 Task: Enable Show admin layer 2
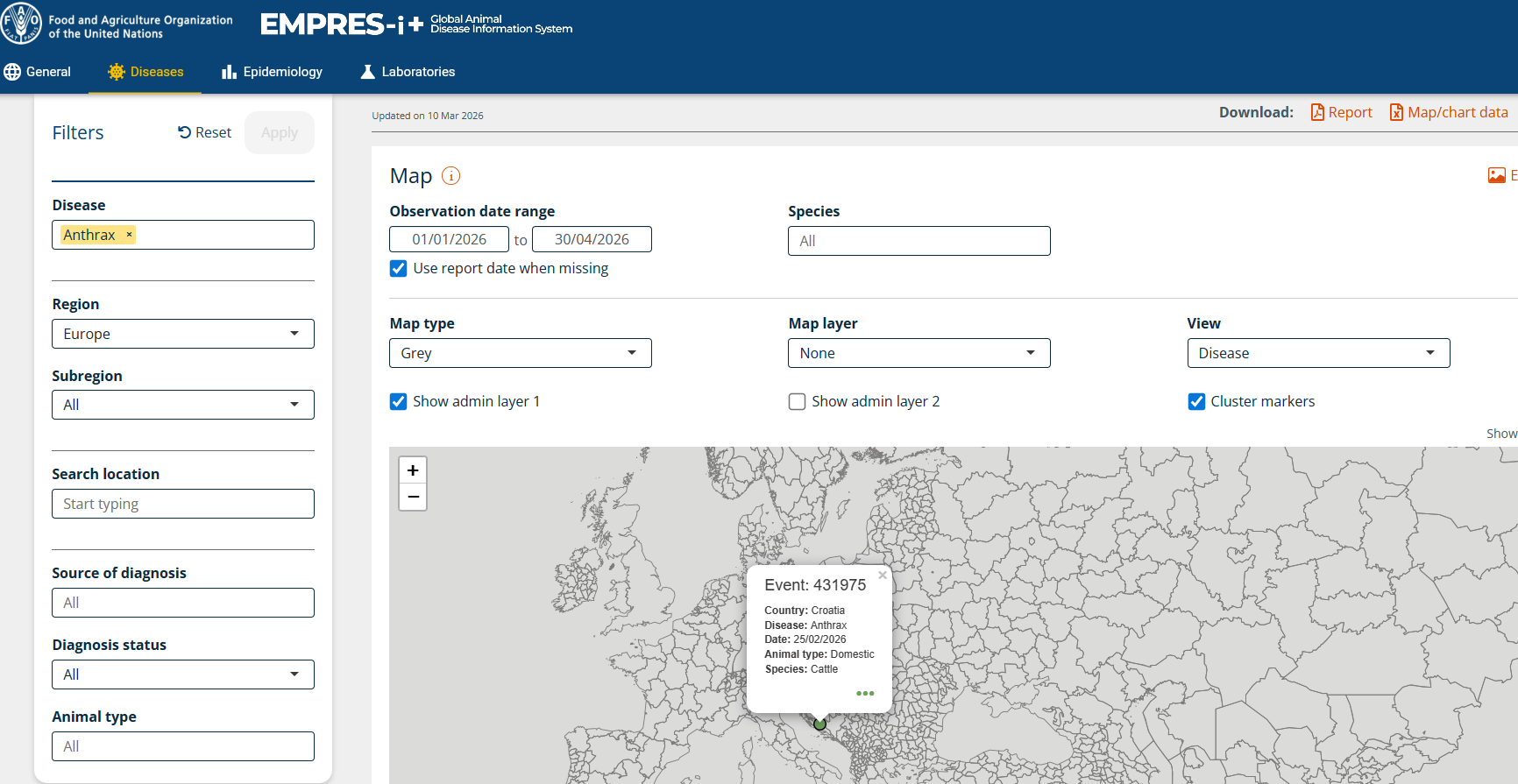pyautogui.click(x=797, y=401)
